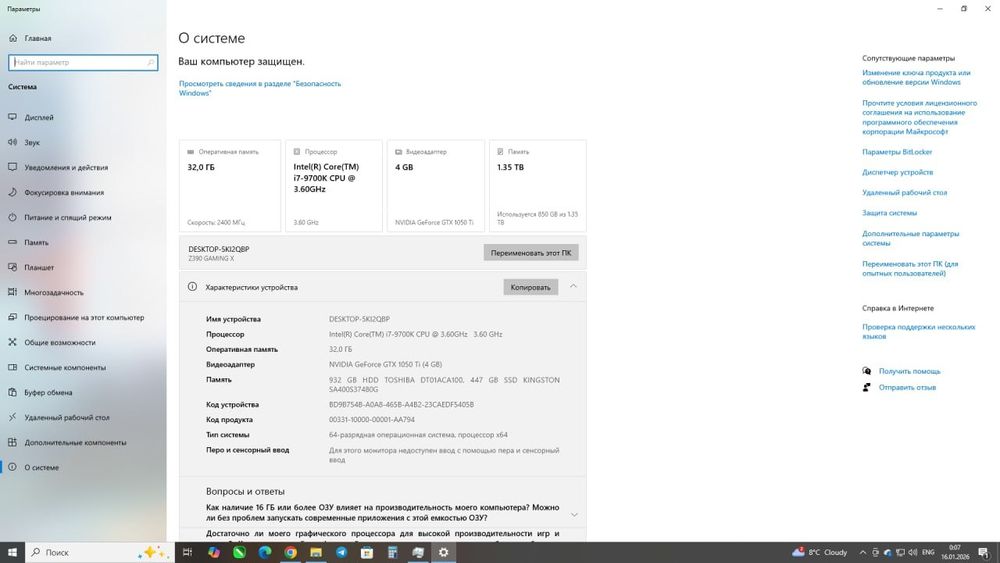This screenshot has height=563, width=1000.
Task: Click the Копировать button
Action: (531, 287)
